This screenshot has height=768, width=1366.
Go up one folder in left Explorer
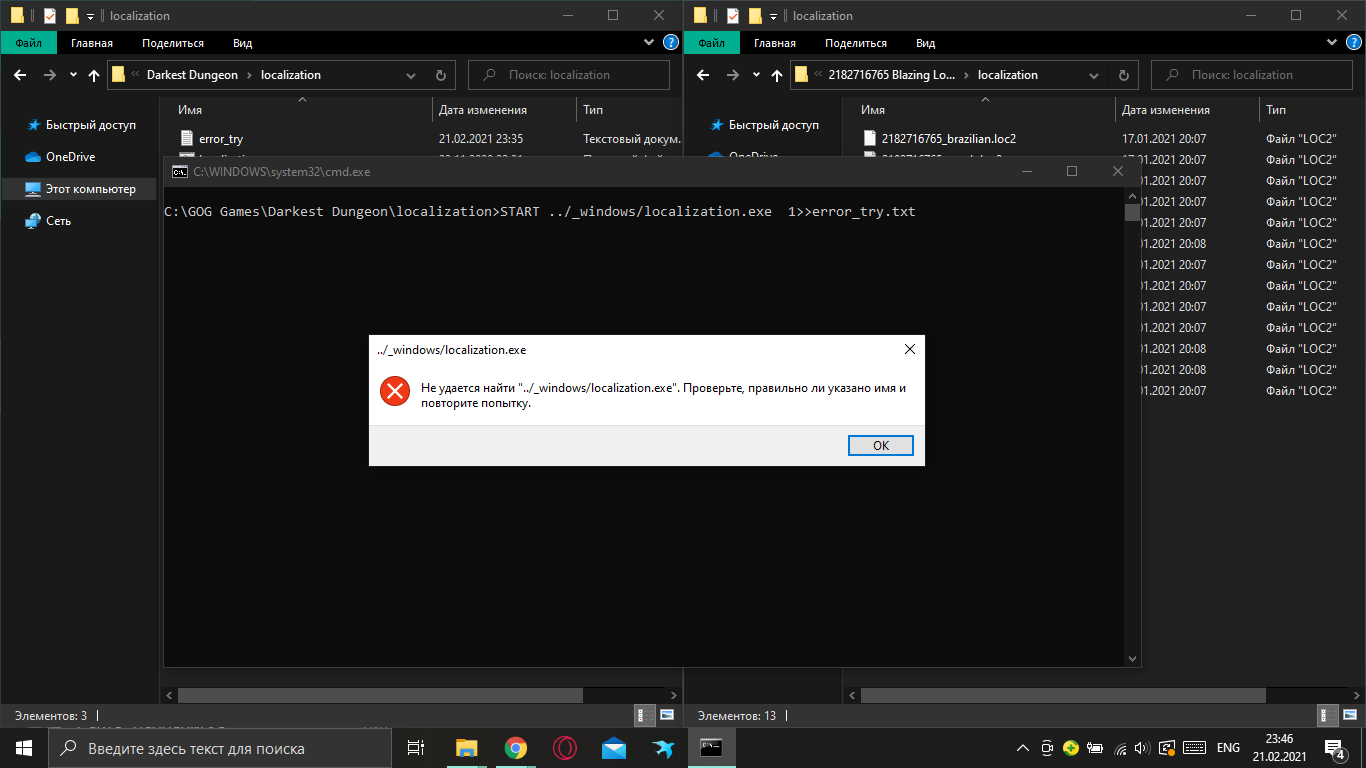coord(94,75)
